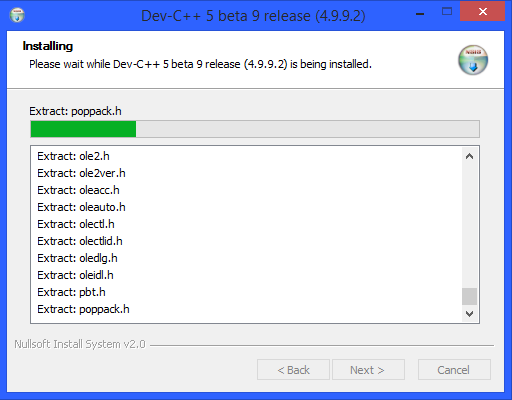The image size is (512, 400).
Task: Click the installer icon in title bar
Action: click(x=17, y=15)
